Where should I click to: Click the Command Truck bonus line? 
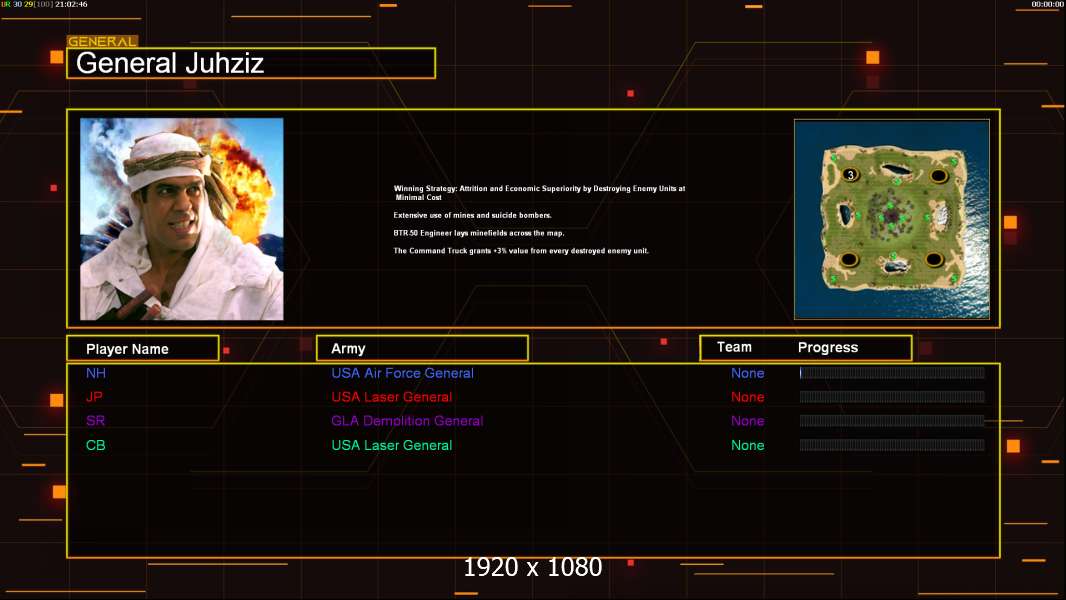(521, 251)
